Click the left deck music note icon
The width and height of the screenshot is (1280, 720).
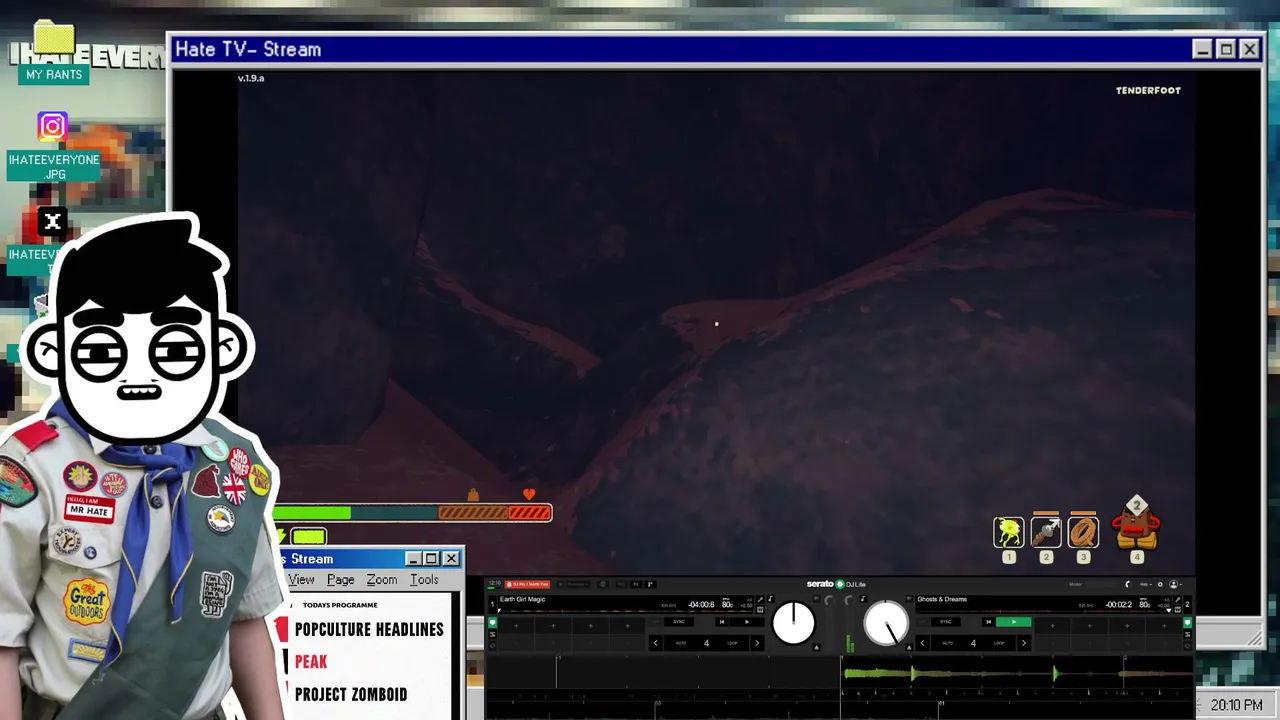coord(770,599)
